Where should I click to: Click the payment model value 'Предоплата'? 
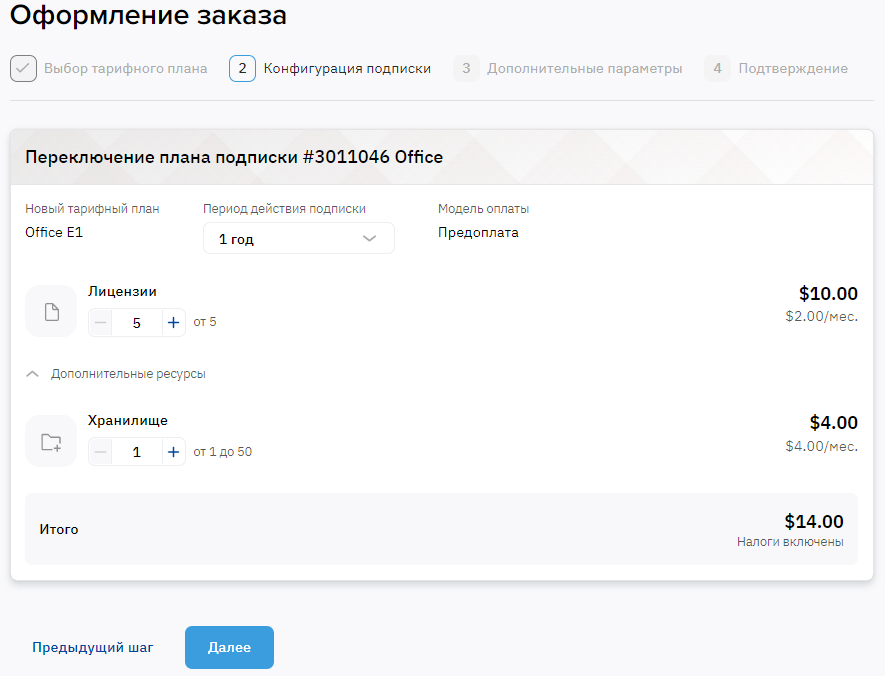(478, 232)
